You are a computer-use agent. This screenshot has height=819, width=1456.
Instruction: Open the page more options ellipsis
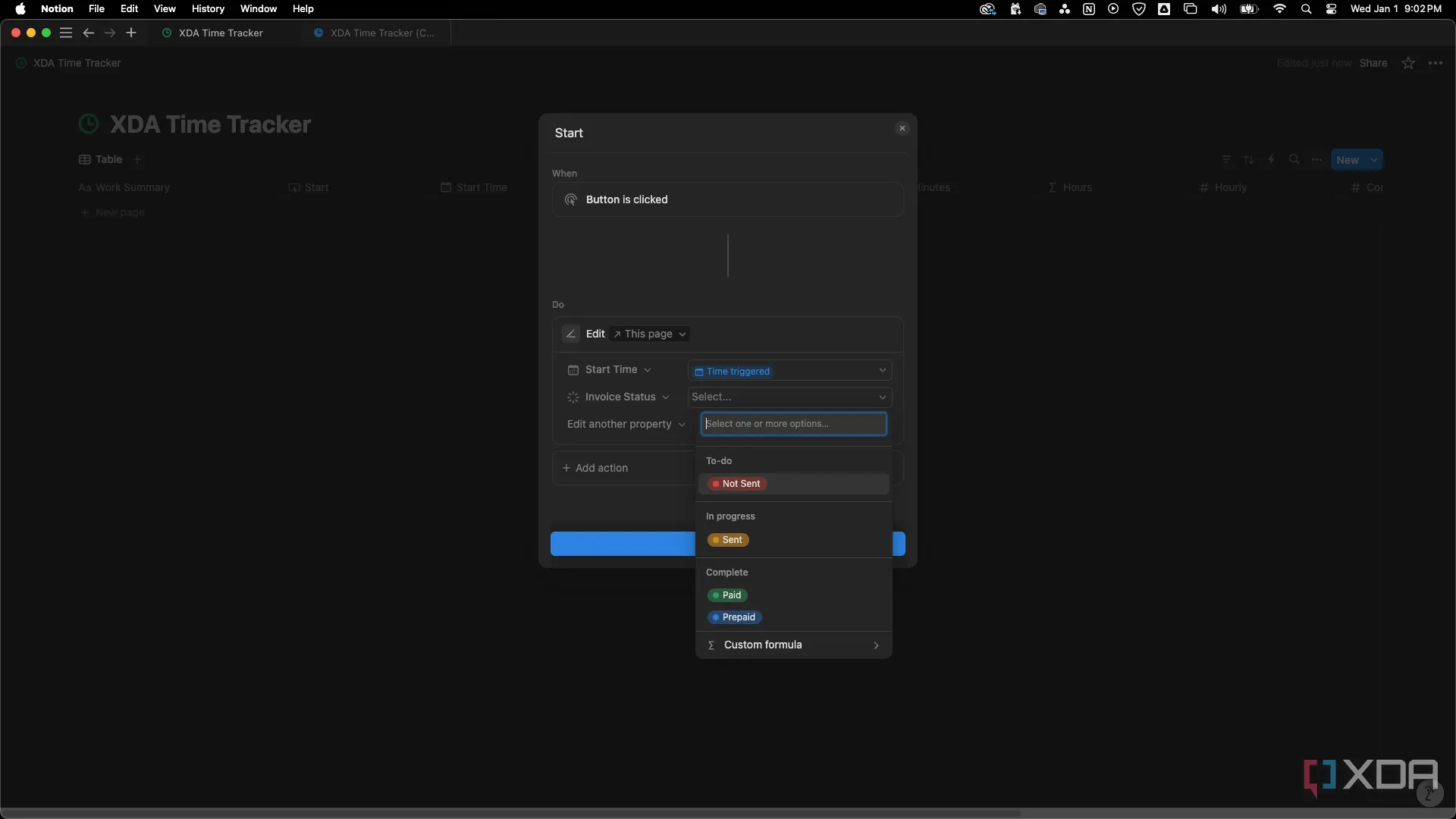(x=1436, y=63)
